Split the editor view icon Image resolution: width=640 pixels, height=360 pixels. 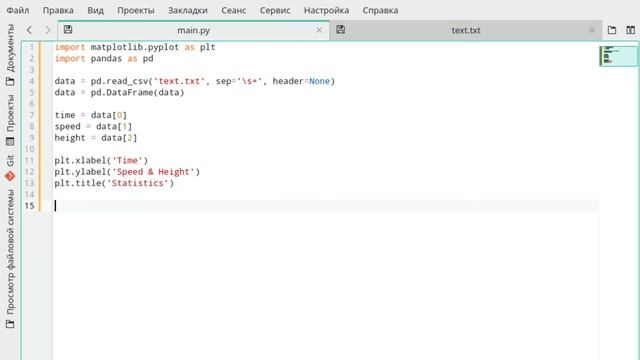[630, 30]
